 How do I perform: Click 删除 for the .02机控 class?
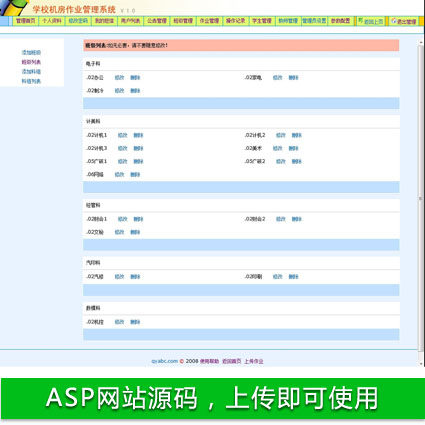point(135,322)
